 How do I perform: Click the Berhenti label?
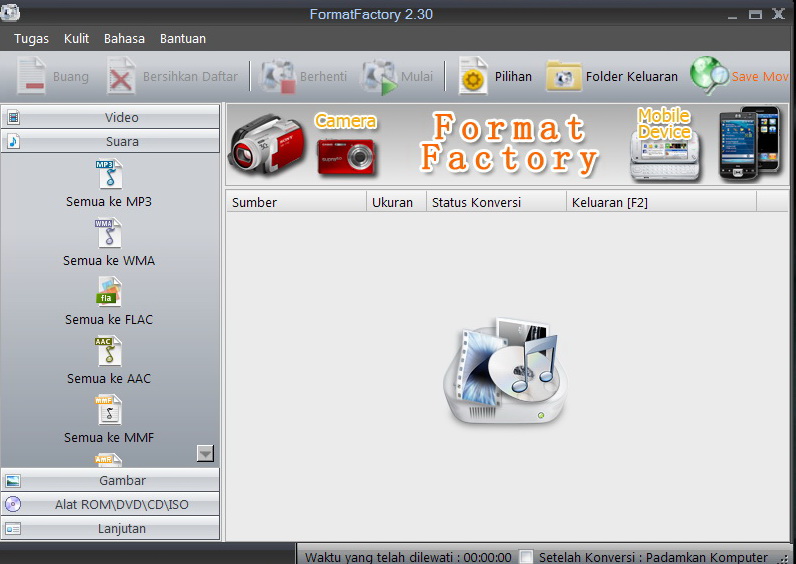pyautogui.click(x=323, y=76)
